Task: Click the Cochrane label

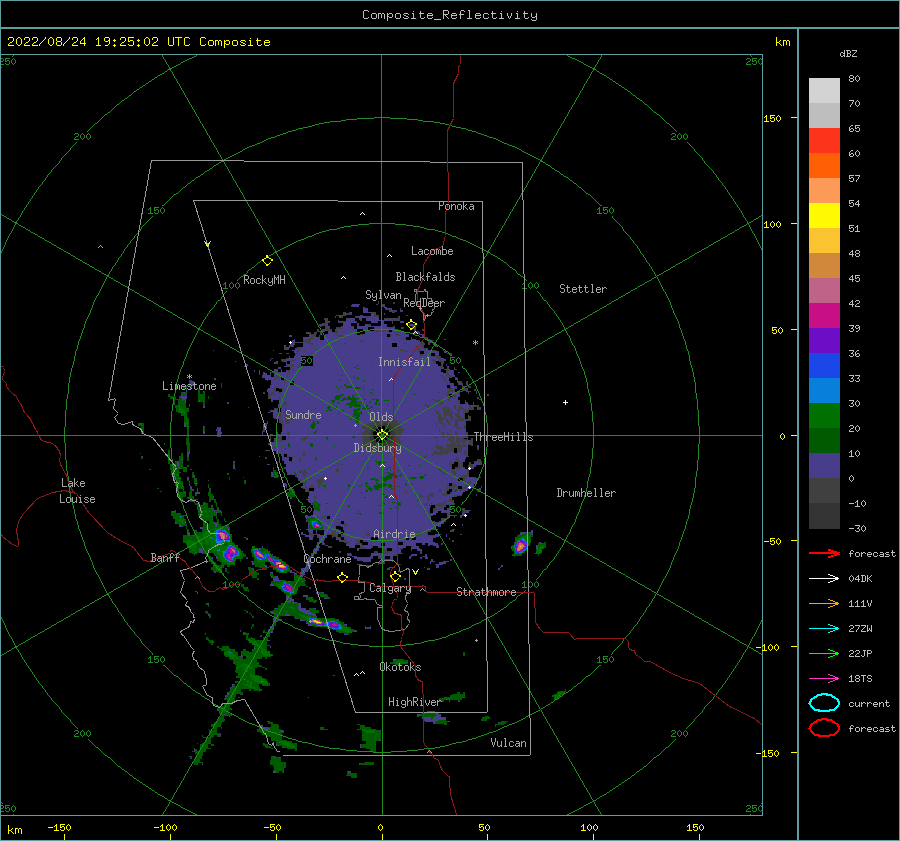Action: [x=327, y=559]
